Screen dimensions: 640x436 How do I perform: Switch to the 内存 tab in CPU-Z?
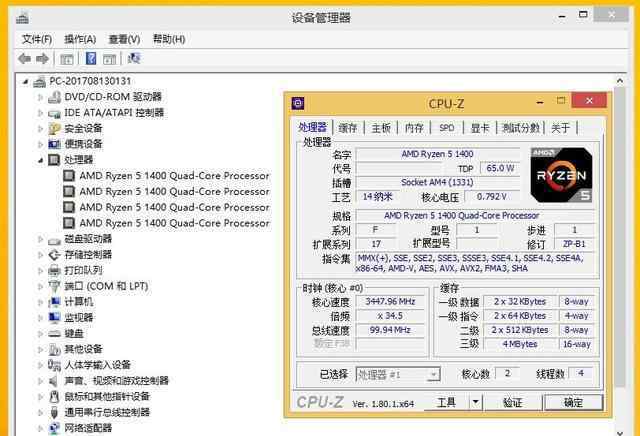414,128
